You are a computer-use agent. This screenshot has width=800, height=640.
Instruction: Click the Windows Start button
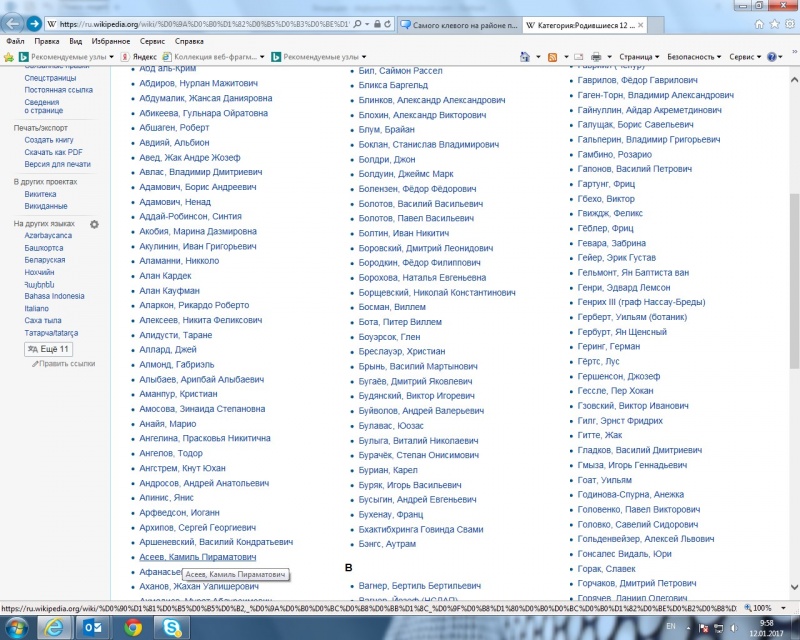coord(19,626)
